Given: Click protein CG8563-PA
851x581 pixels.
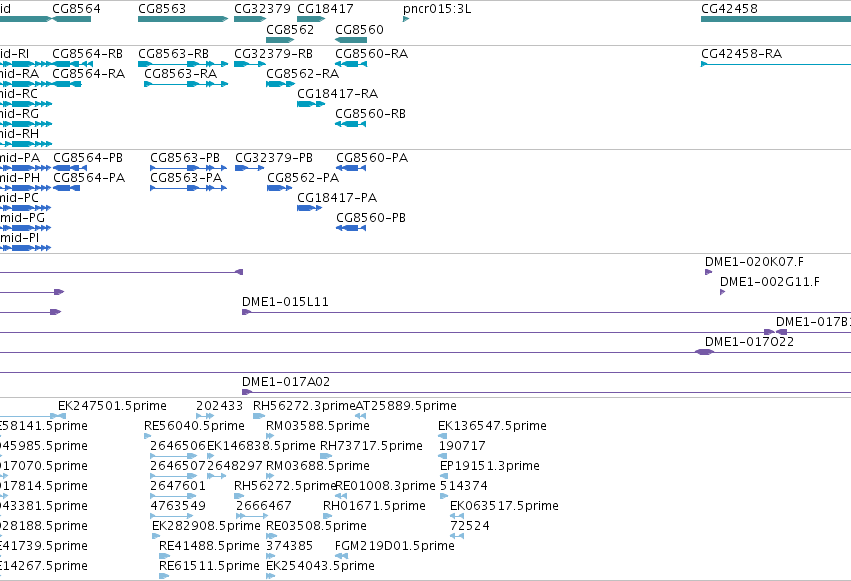Looking at the screenshot, I should (188, 188).
